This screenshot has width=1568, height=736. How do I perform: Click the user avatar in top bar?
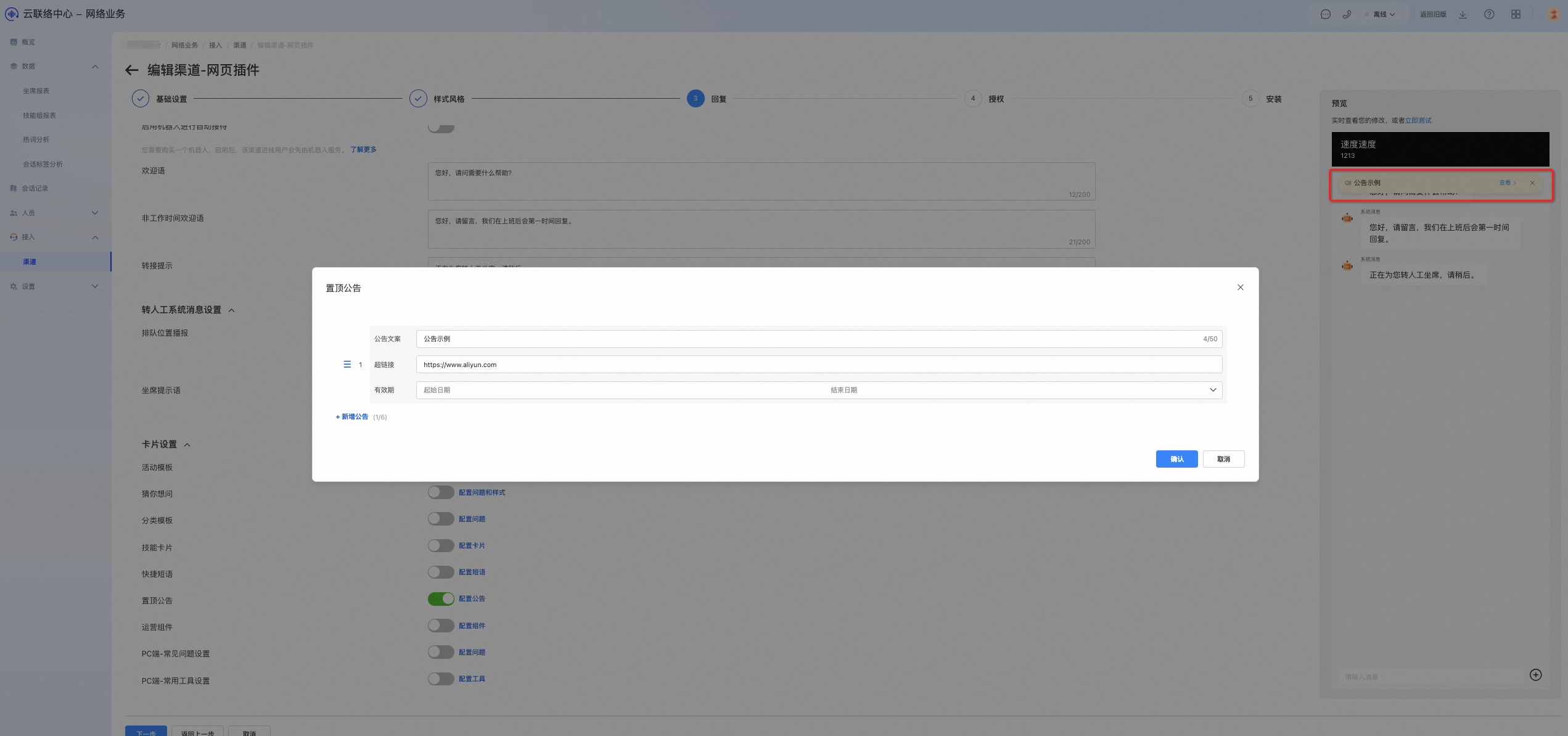1553,14
